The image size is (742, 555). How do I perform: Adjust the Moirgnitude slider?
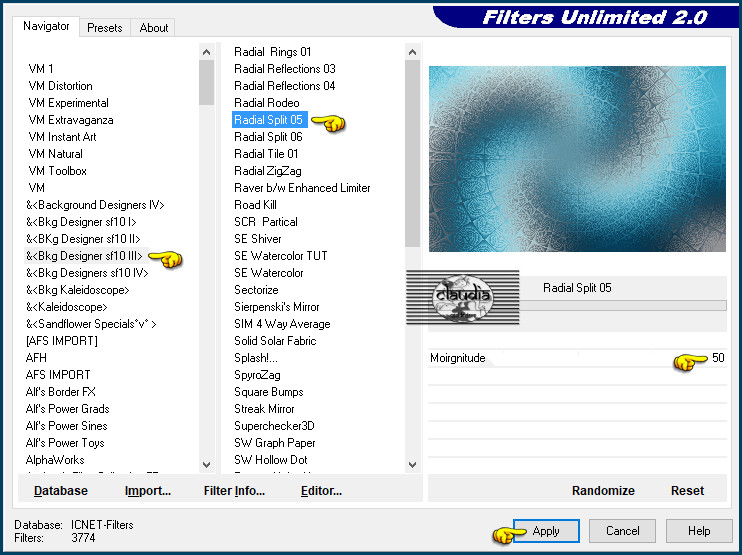click(x=577, y=358)
